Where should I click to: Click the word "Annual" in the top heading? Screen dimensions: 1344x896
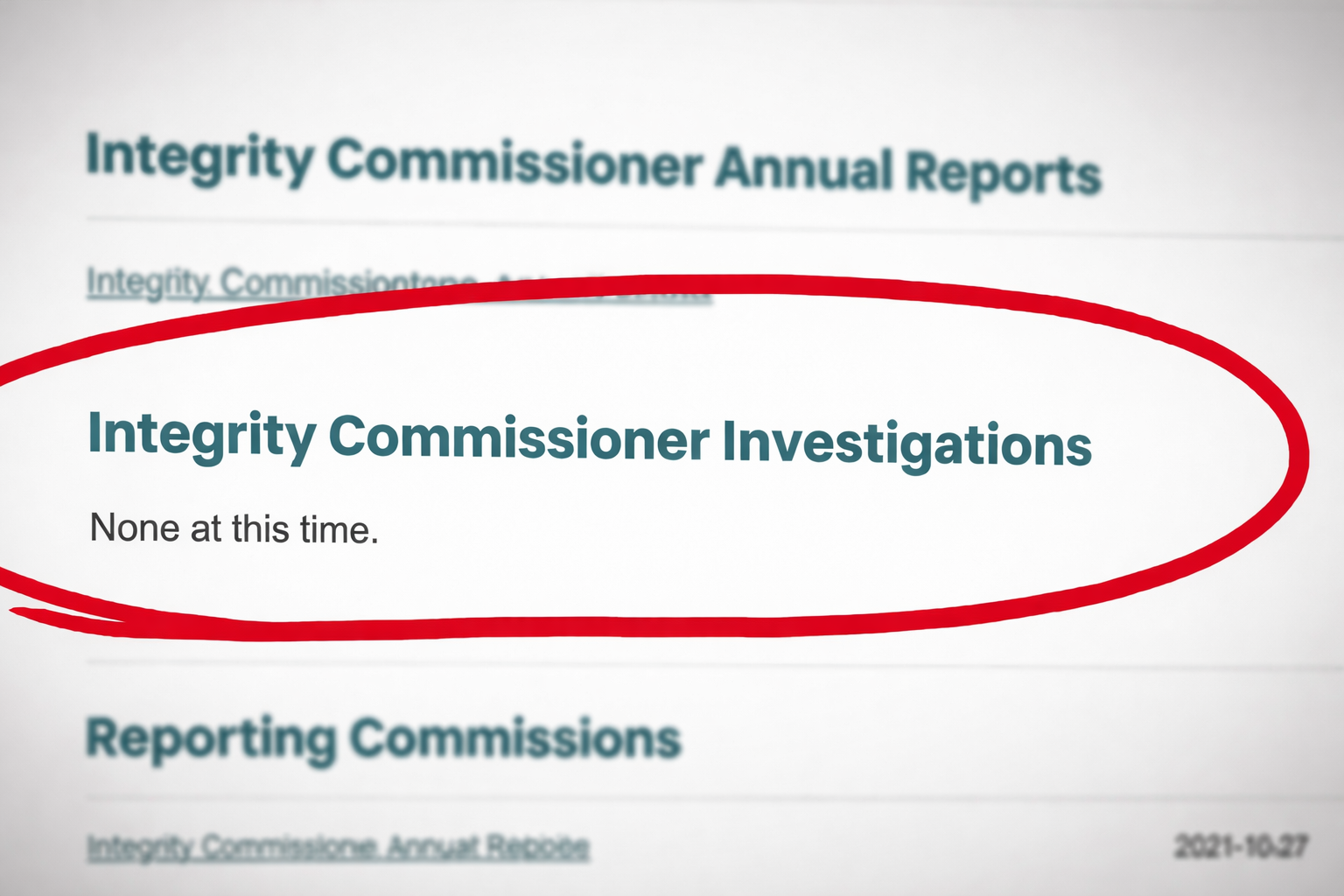coord(803,168)
